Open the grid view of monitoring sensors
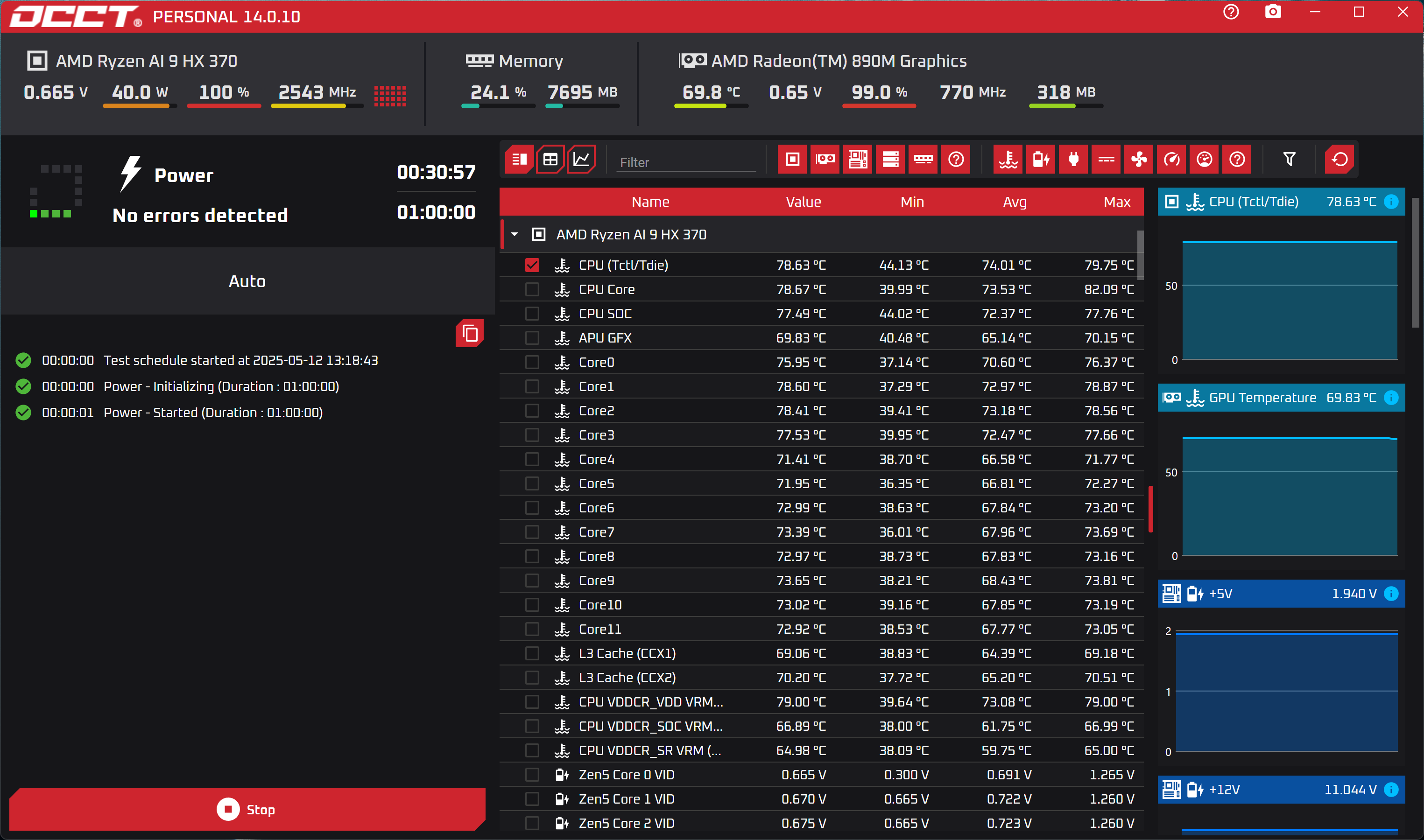This screenshot has width=1424, height=840. coord(550,159)
